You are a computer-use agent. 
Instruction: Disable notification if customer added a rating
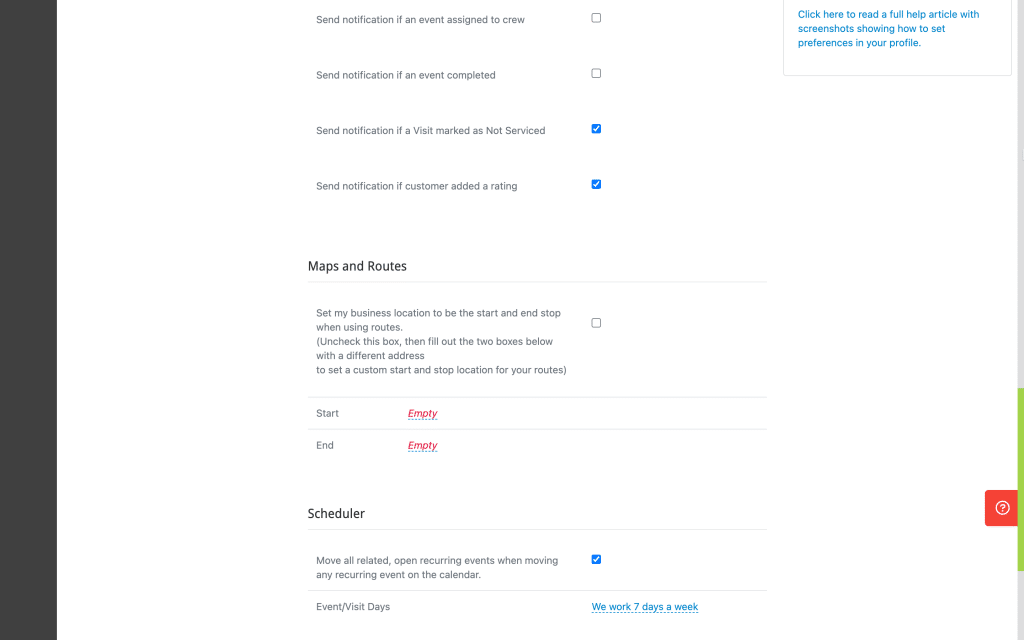point(596,184)
